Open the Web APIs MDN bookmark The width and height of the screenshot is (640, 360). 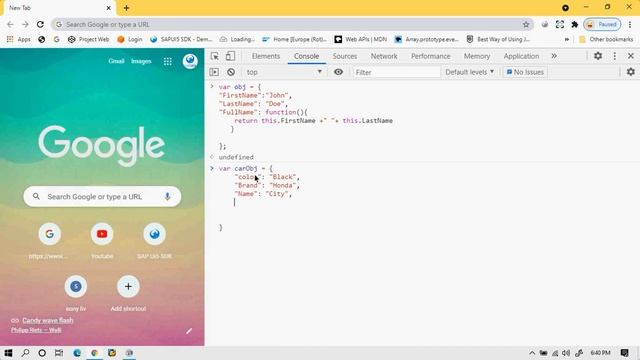coord(360,39)
